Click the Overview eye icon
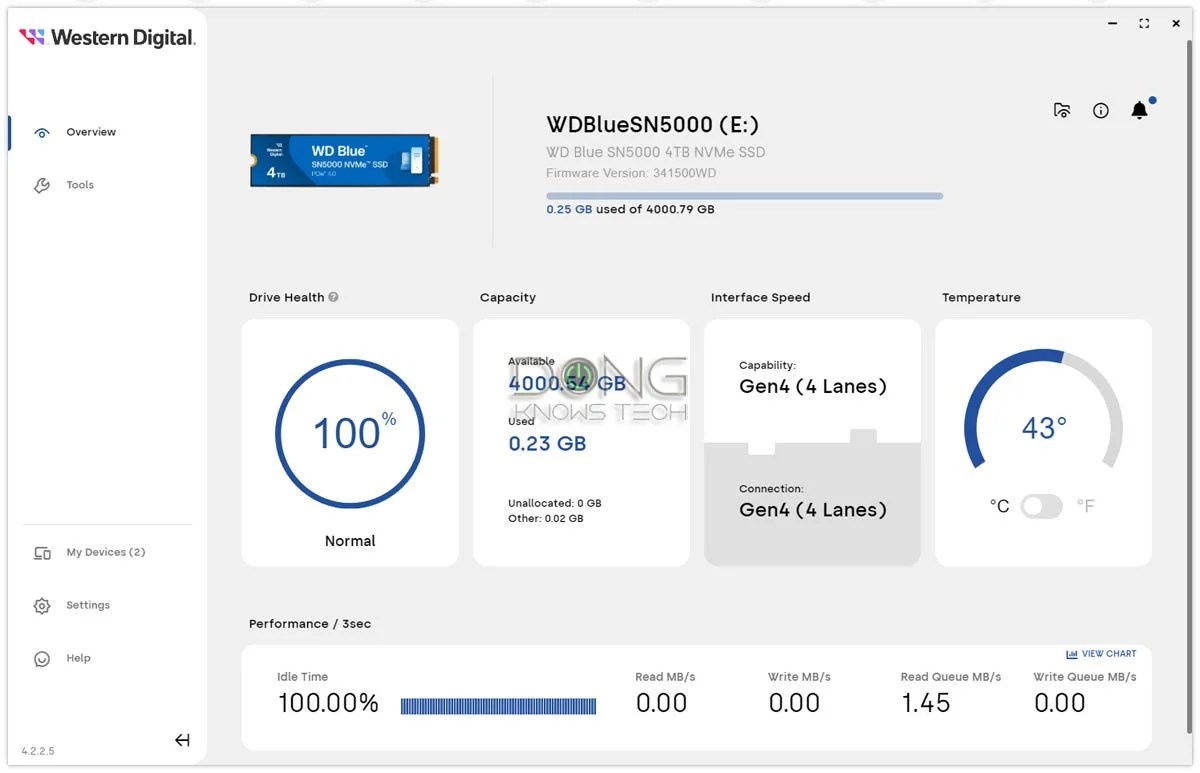Image resolution: width=1200 pixels, height=773 pixels. pyautogui.click(x=42, y=133)
